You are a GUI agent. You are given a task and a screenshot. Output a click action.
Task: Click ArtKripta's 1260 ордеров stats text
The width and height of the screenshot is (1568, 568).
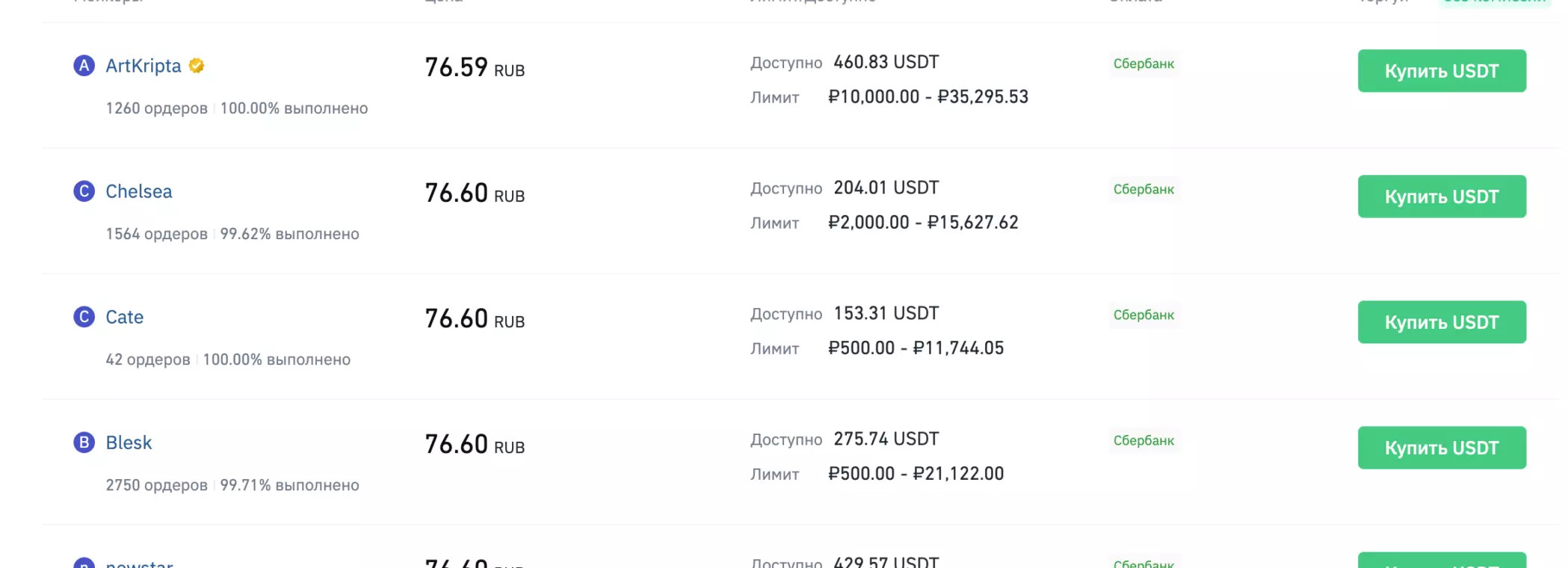pyautogui.click(x=156, y=108)
